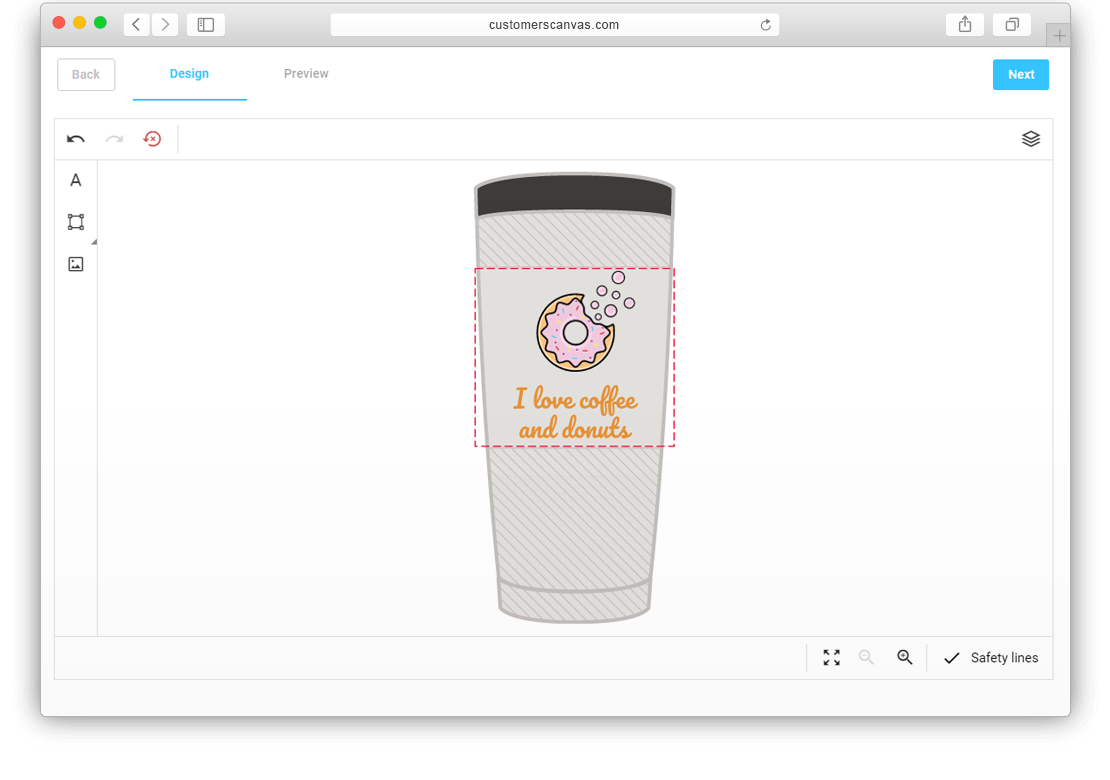Revert the design with the red reset icon
The image size is (1110, 780).
point(152,139)
